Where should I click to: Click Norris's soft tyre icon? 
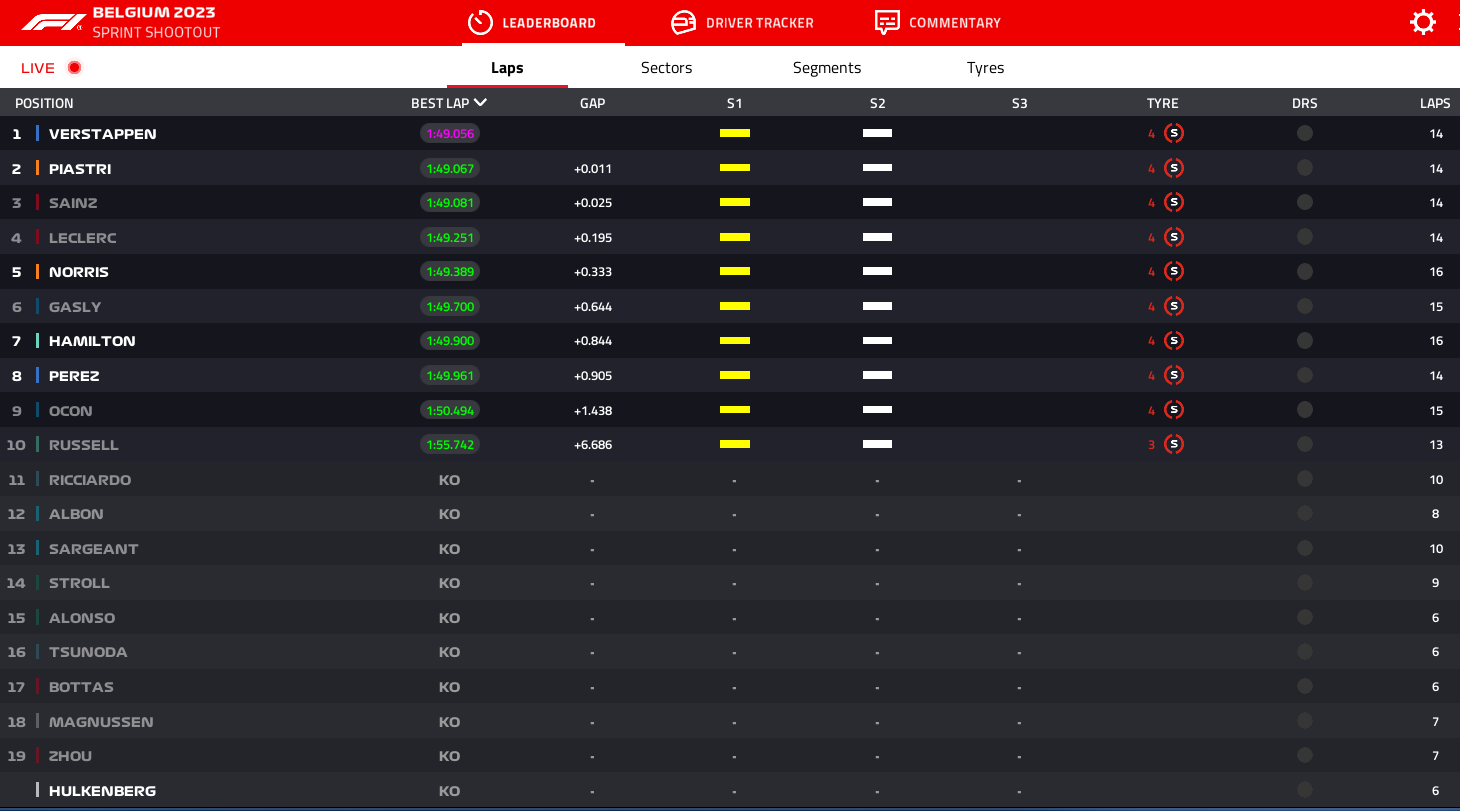[1174, 271]
